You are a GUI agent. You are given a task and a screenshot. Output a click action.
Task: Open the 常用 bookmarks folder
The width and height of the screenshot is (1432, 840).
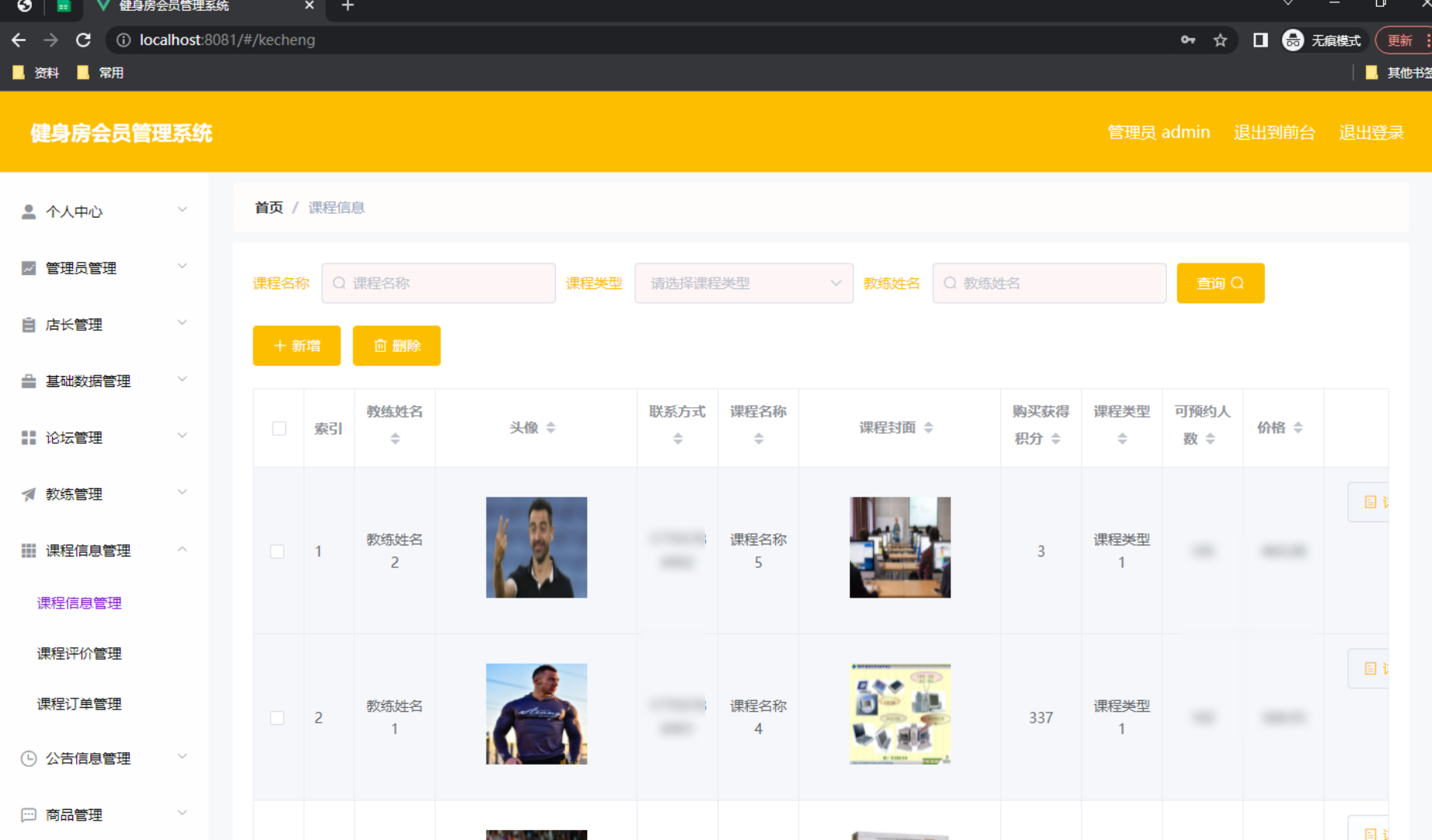point(100,72)
